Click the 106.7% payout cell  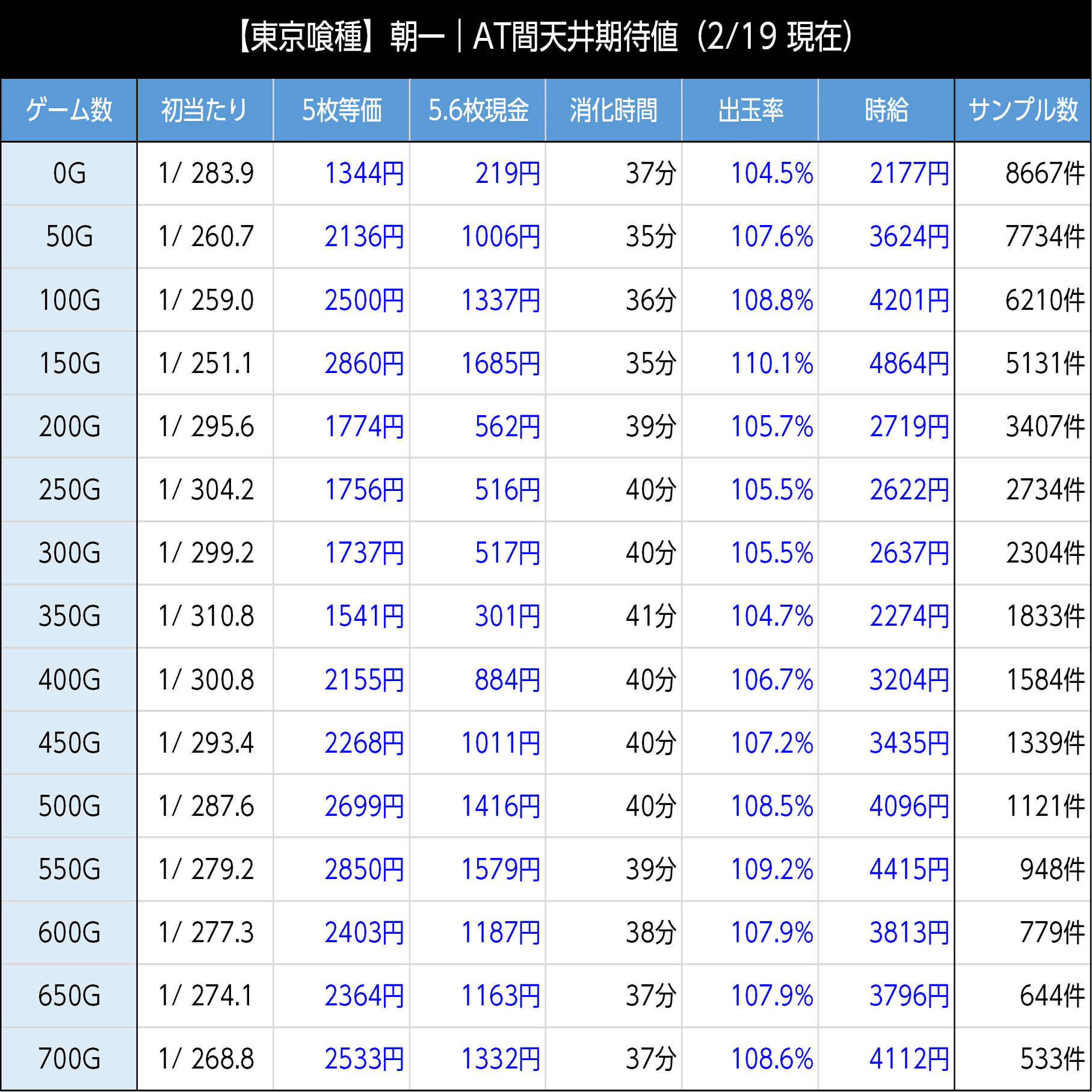pyautogui.click(x=750, y=680)
